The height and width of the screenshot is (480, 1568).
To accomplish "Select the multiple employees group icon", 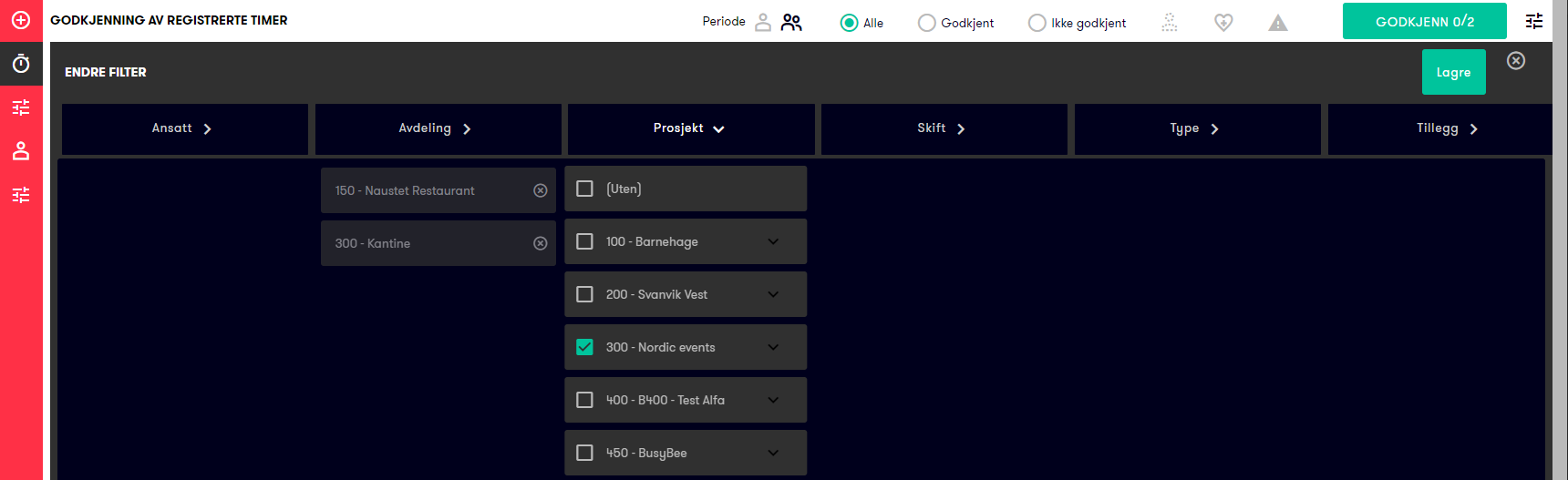I will pyautogui.click(x=791, y=22).
